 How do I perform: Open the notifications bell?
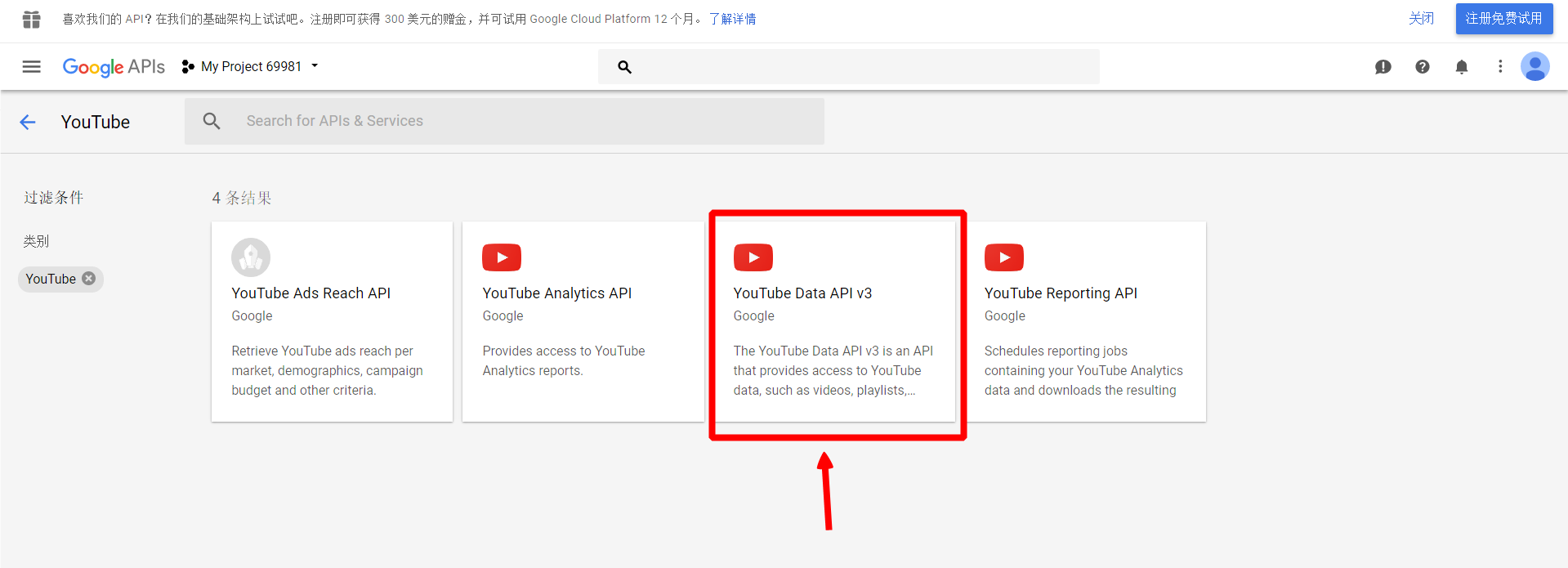point(1461,67)
